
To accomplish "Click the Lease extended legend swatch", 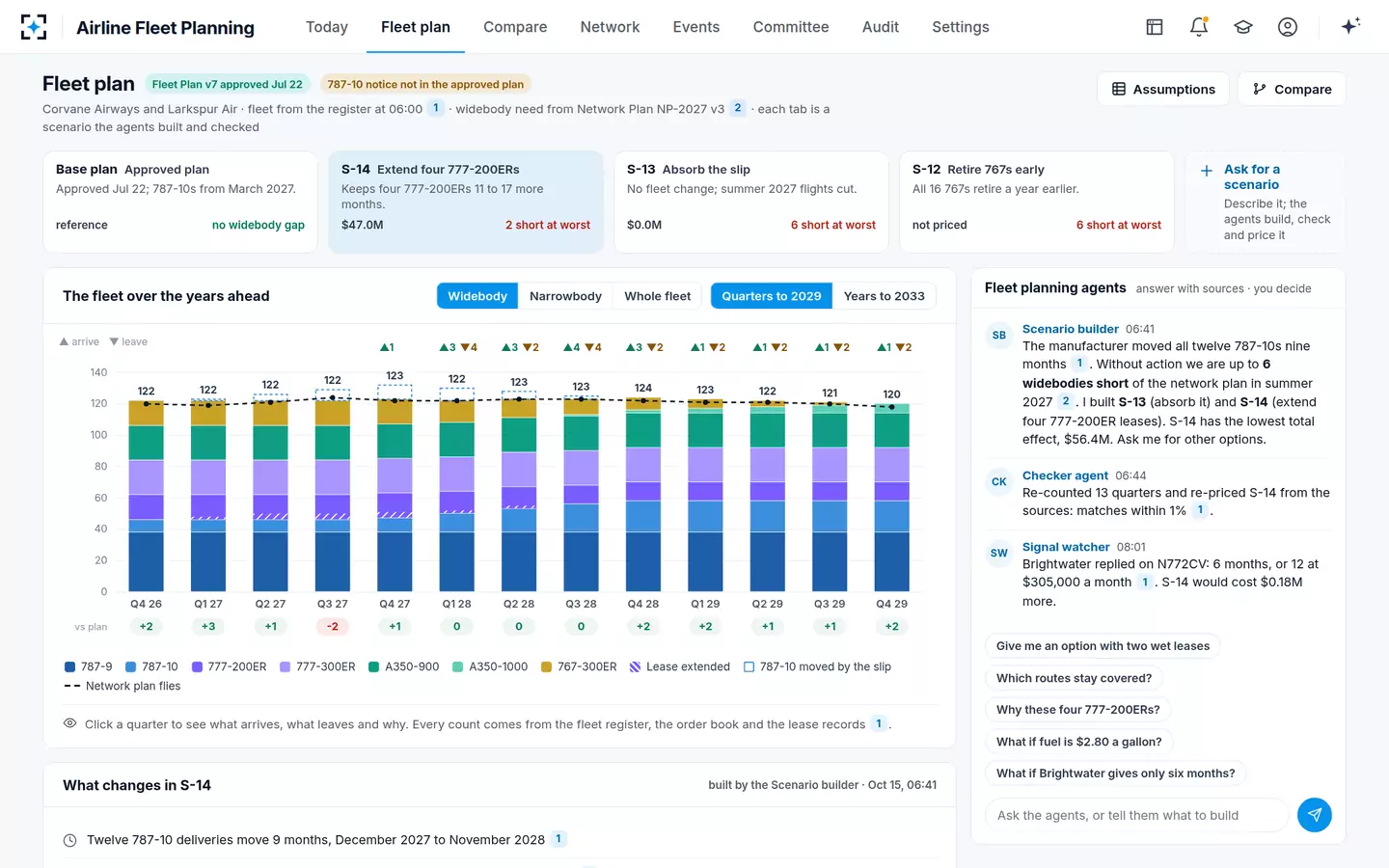I will [635, 666].
